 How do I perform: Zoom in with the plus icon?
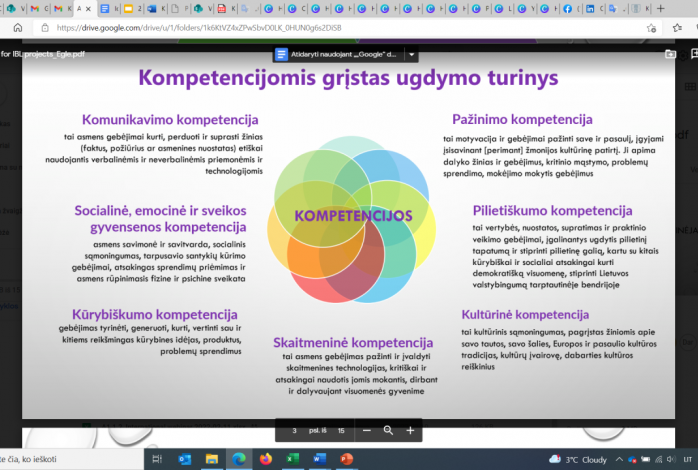click(410, 430)
